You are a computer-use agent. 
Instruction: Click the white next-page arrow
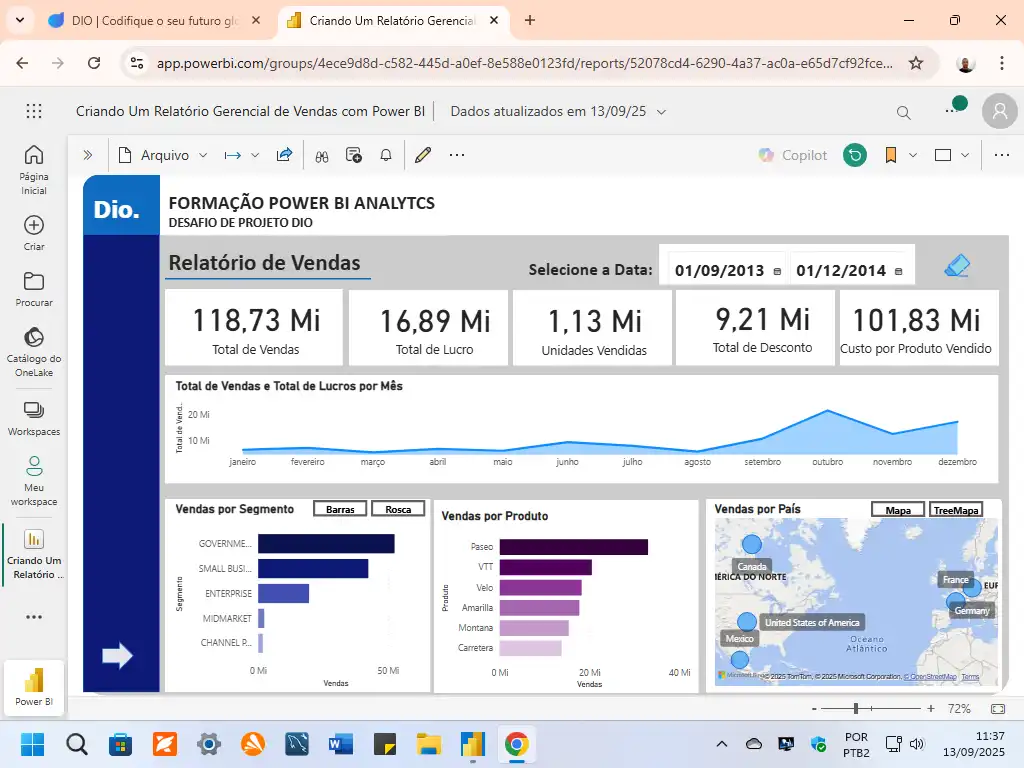(x=118, y=656)
